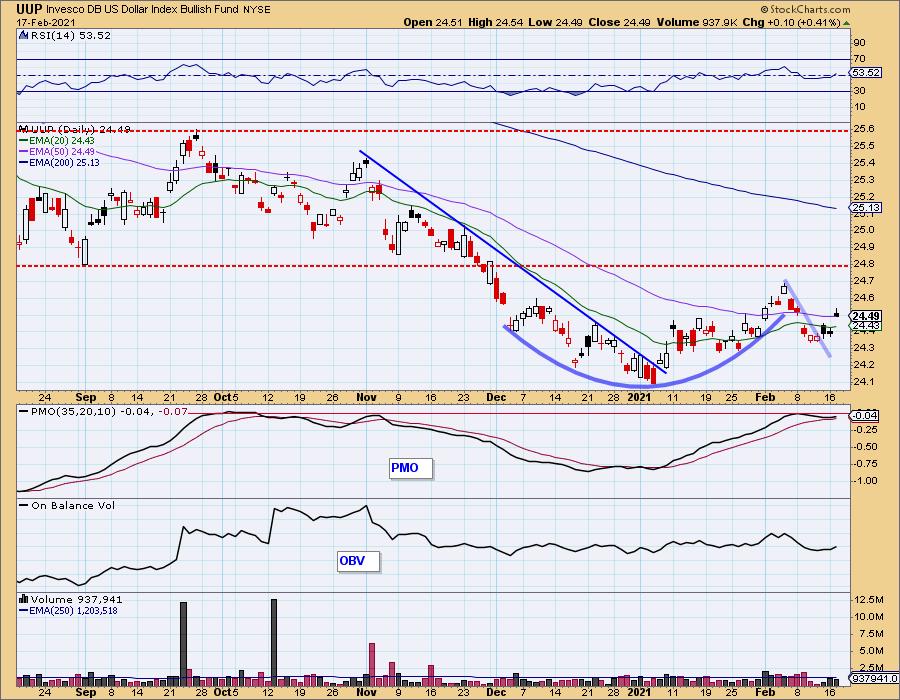Viewport: 900px width, 700px height.
Task: Click the tall late-September volume bar
Action: [x=184, y=644]
